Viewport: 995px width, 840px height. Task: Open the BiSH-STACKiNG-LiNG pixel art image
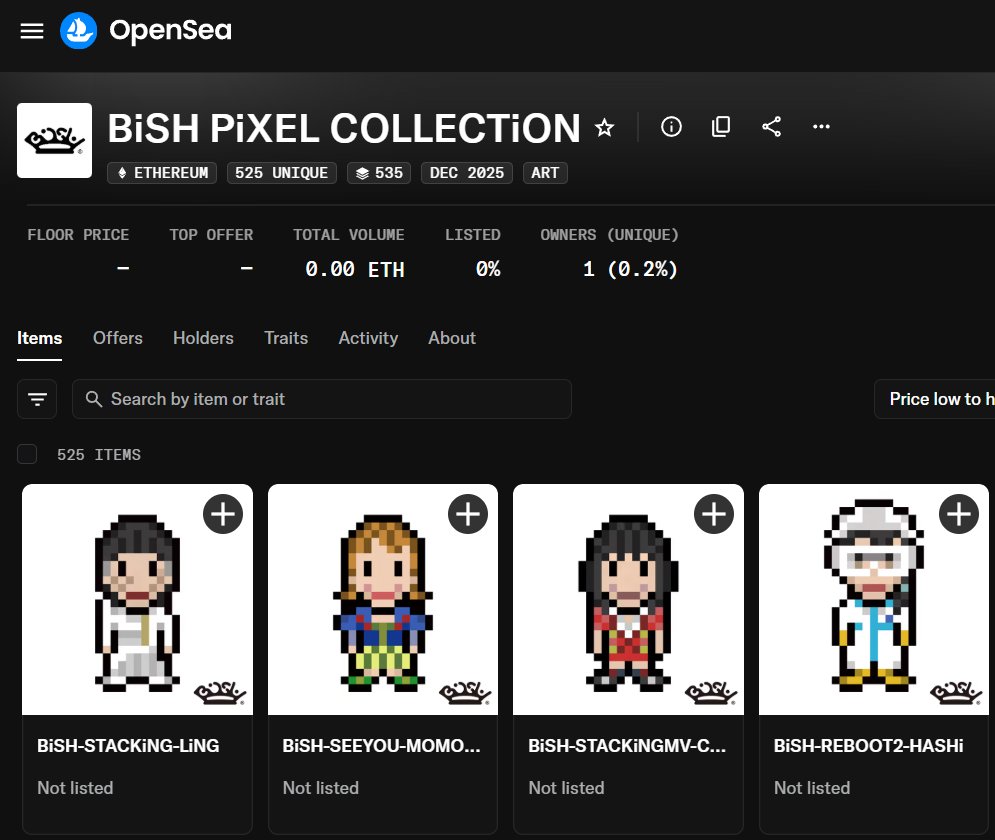click(137, 600)
